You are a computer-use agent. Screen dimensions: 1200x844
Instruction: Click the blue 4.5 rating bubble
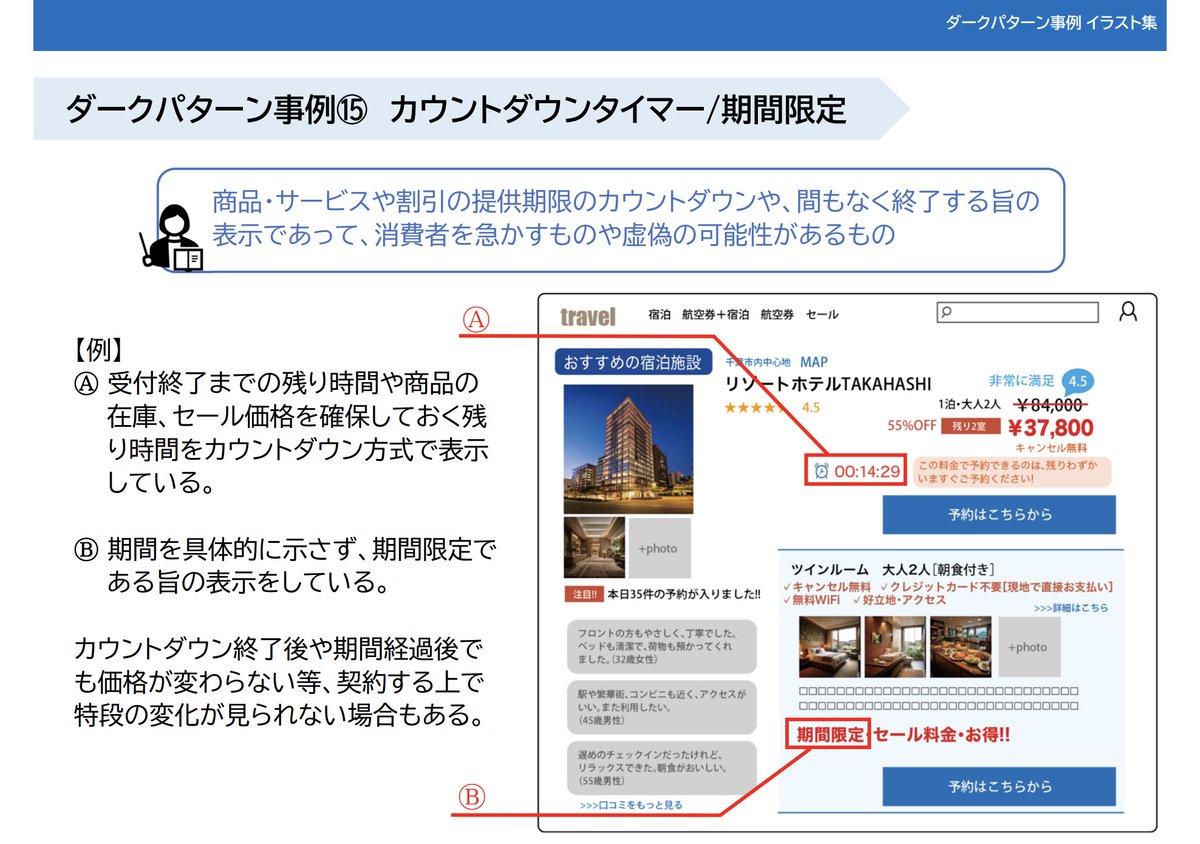click(x=1077, y=381)
